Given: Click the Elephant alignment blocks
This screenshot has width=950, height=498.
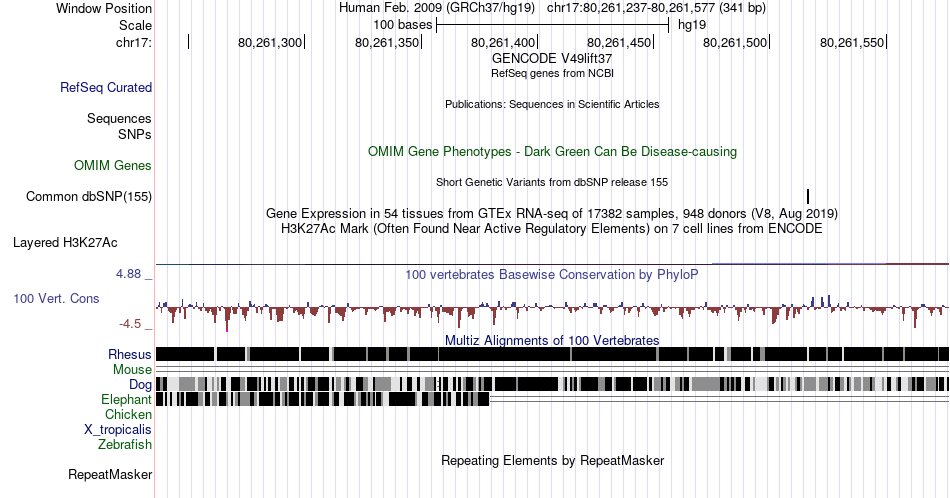Looking at the screenshot, I should [322, 399].
